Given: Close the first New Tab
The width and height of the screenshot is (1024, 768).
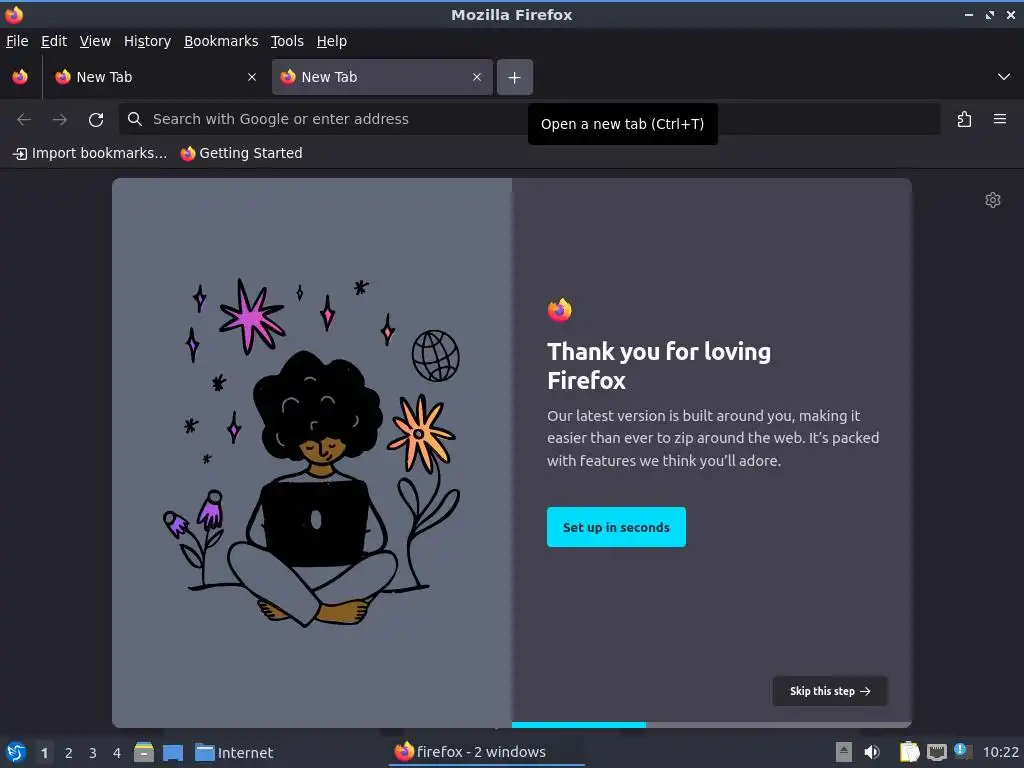Looking at the screenshot, I should pyautogui.click(x=251, y=77).
